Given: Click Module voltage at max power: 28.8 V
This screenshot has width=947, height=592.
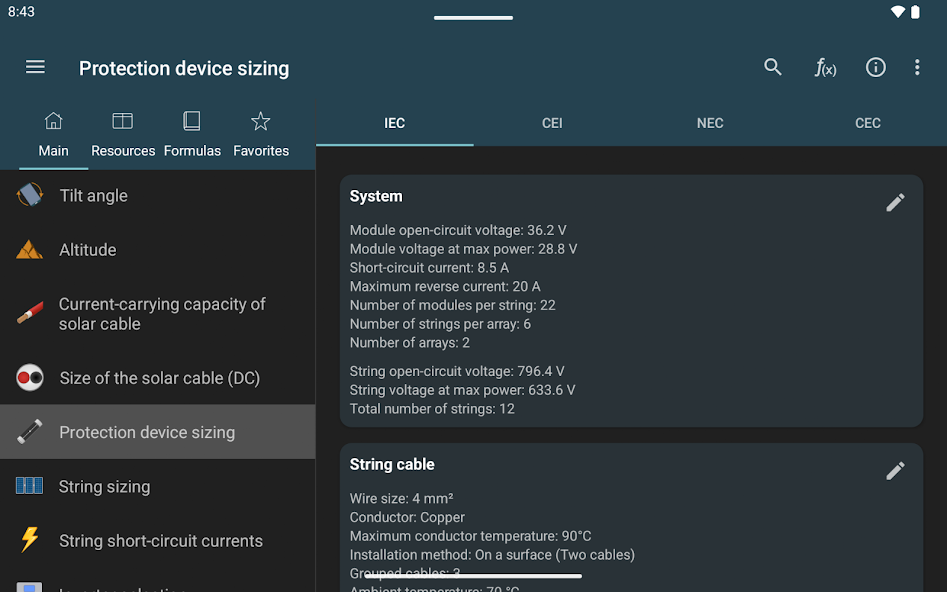Looking at the screenshot, I should [463, 249].
